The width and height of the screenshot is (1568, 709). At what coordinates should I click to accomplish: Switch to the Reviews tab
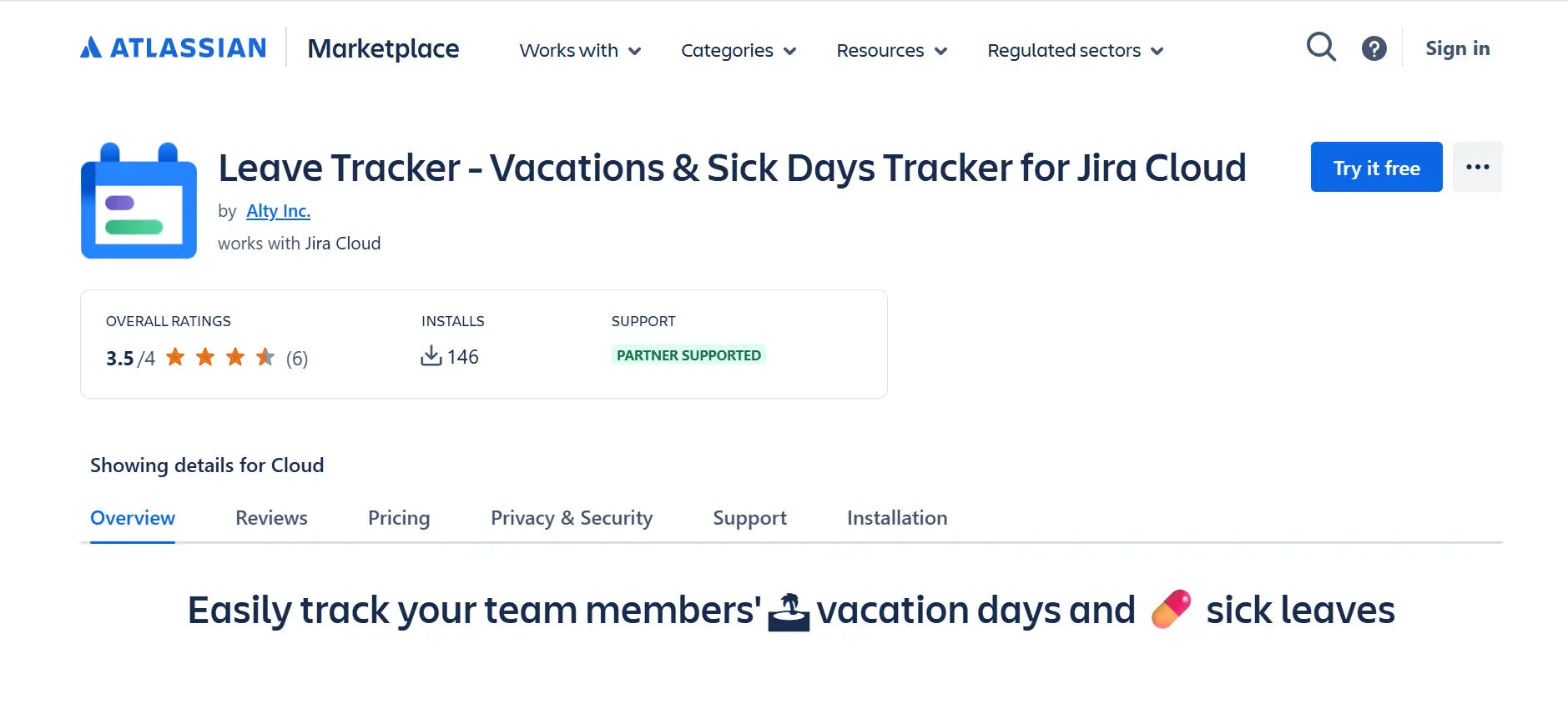click(x=270, y=518)
